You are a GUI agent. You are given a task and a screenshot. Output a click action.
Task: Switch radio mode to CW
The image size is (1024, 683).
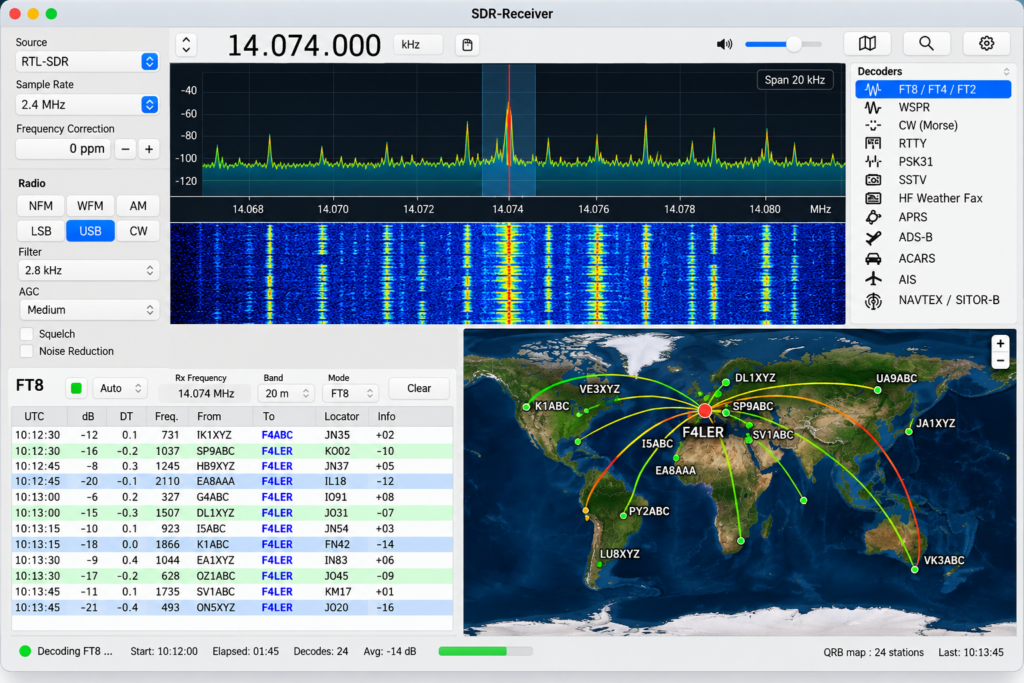click(138, 231)
